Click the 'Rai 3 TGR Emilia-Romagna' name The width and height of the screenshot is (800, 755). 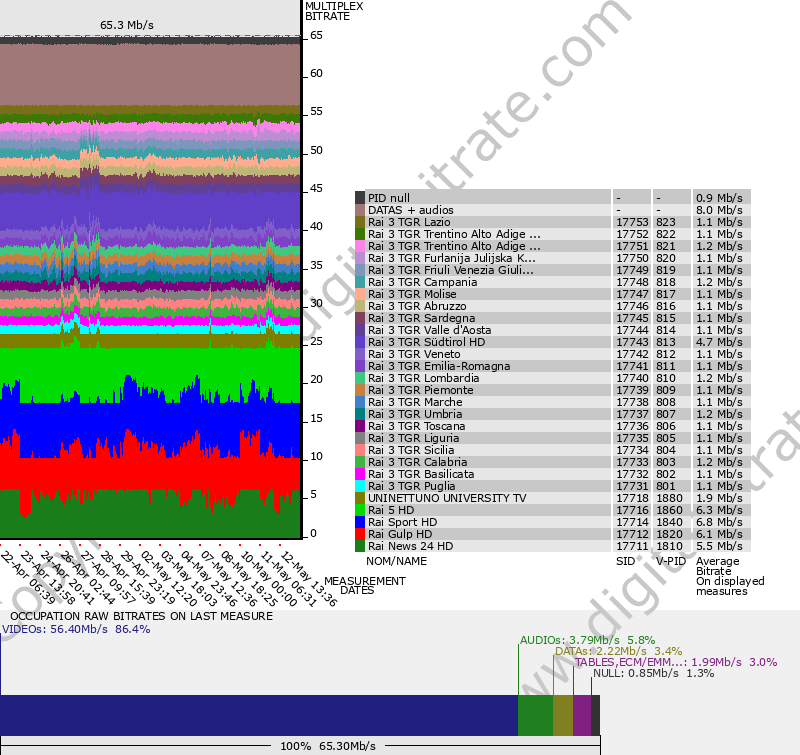tap(439, 366)
